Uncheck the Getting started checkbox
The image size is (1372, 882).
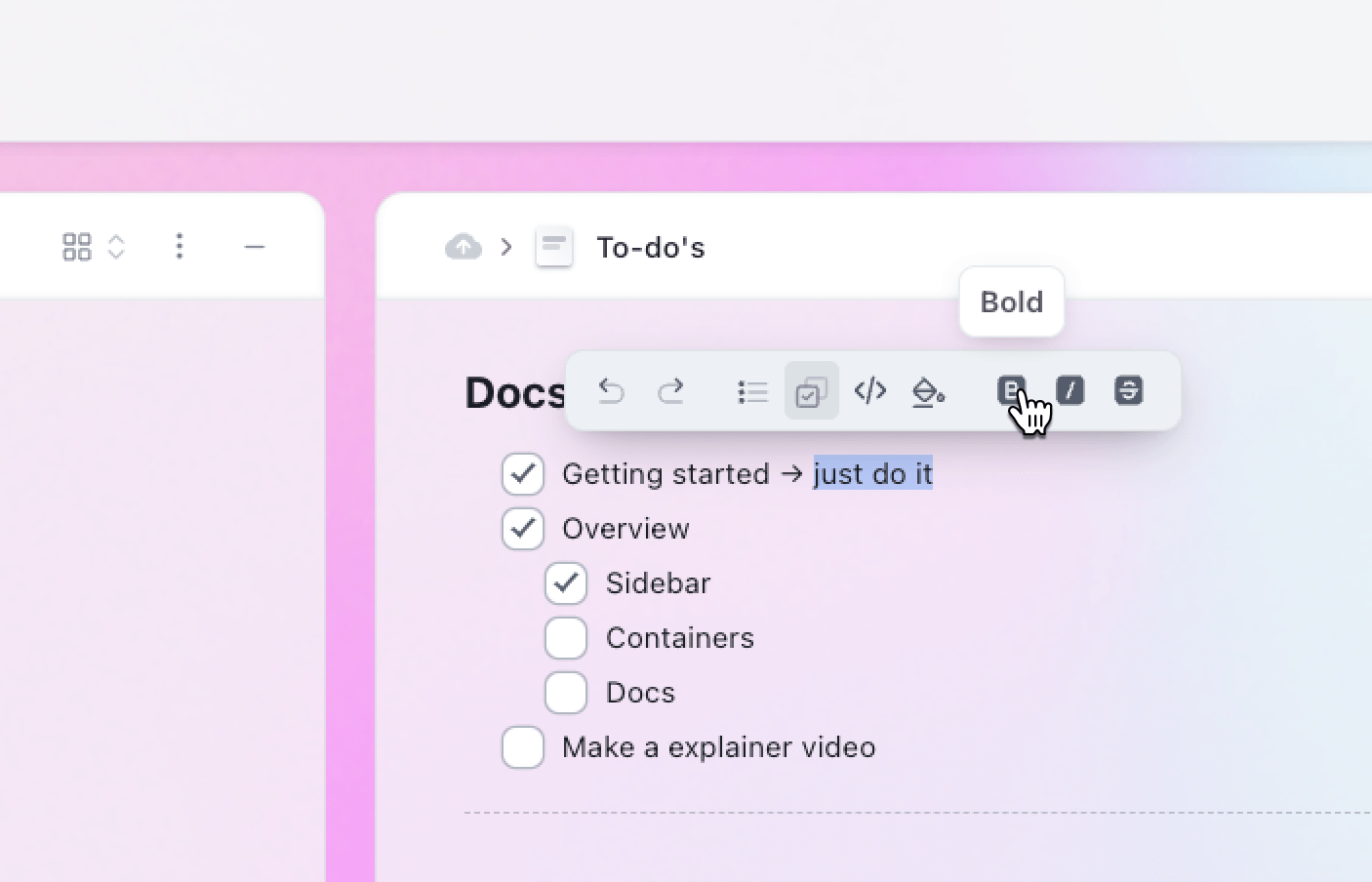coord(523,474)
